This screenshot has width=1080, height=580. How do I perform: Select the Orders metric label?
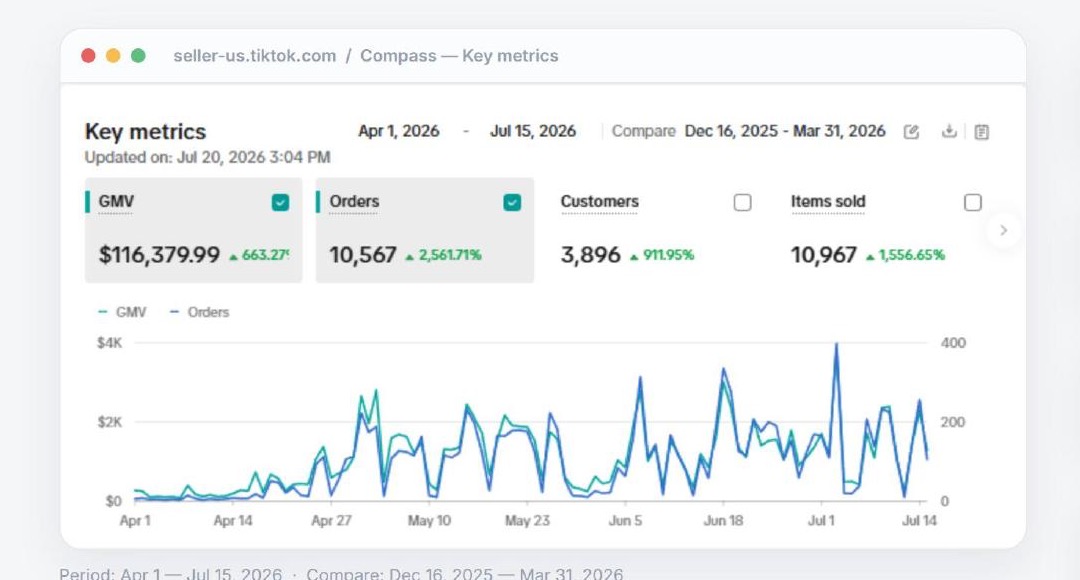[354, 202]
